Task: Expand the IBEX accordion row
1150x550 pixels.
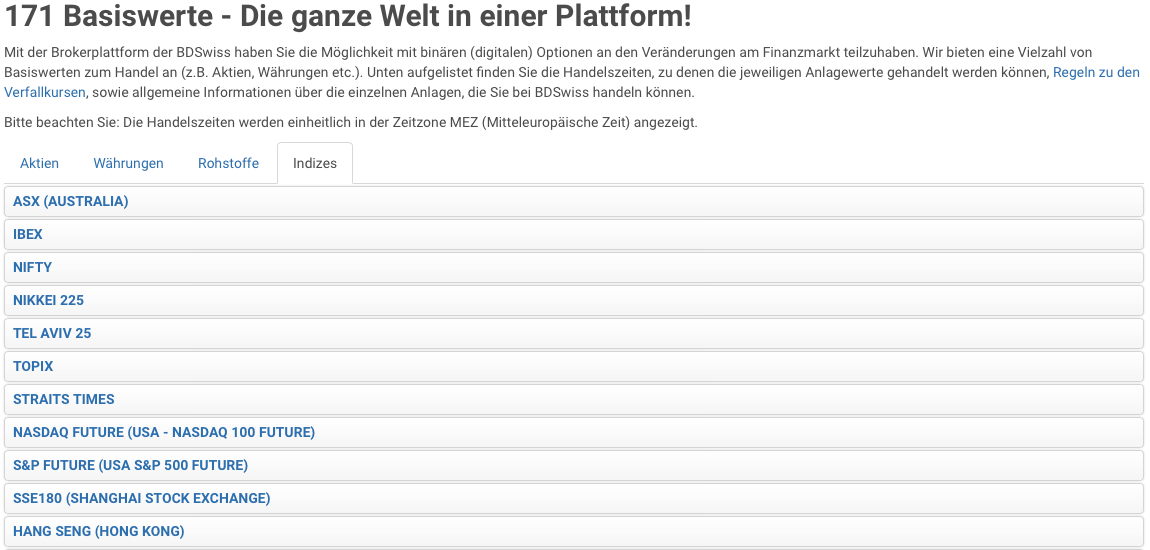Action: [574, 235]
